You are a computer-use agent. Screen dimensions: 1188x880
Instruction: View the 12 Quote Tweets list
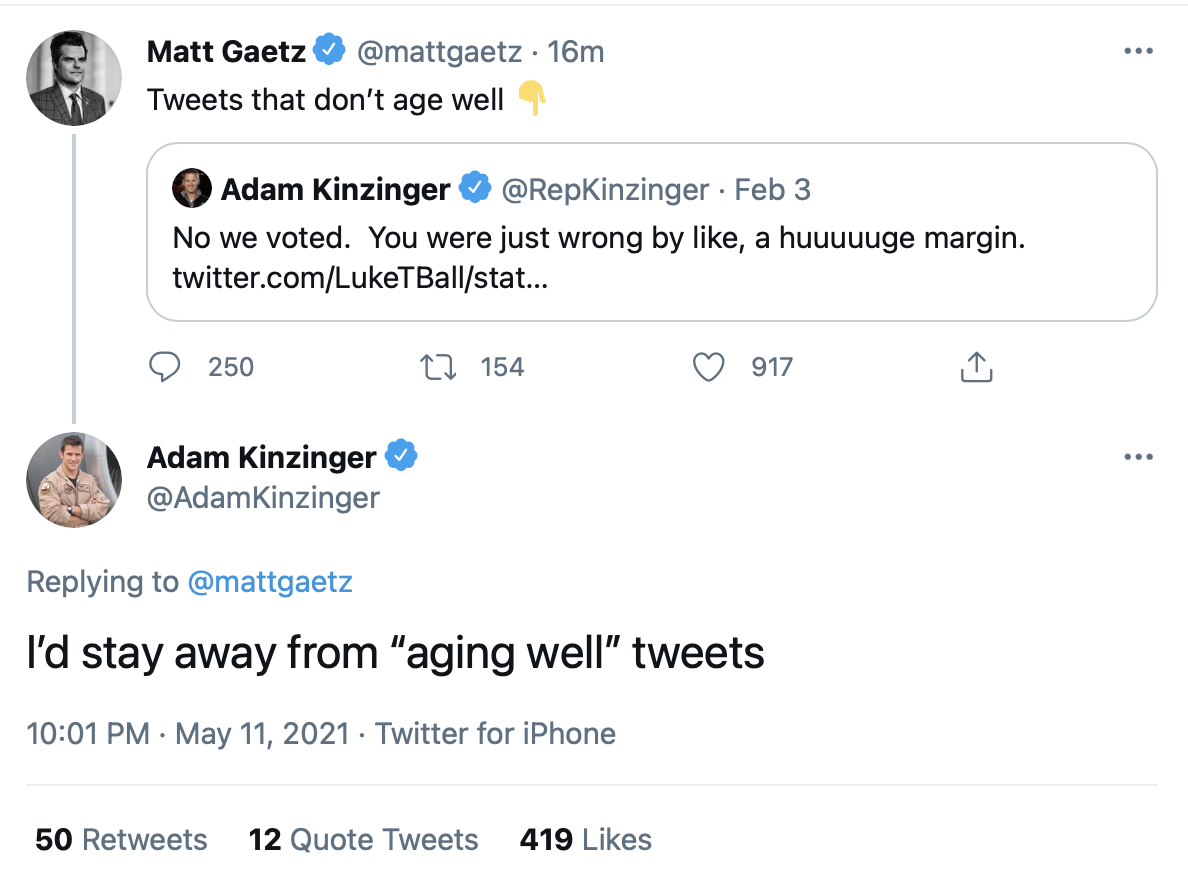pos(364,839)
